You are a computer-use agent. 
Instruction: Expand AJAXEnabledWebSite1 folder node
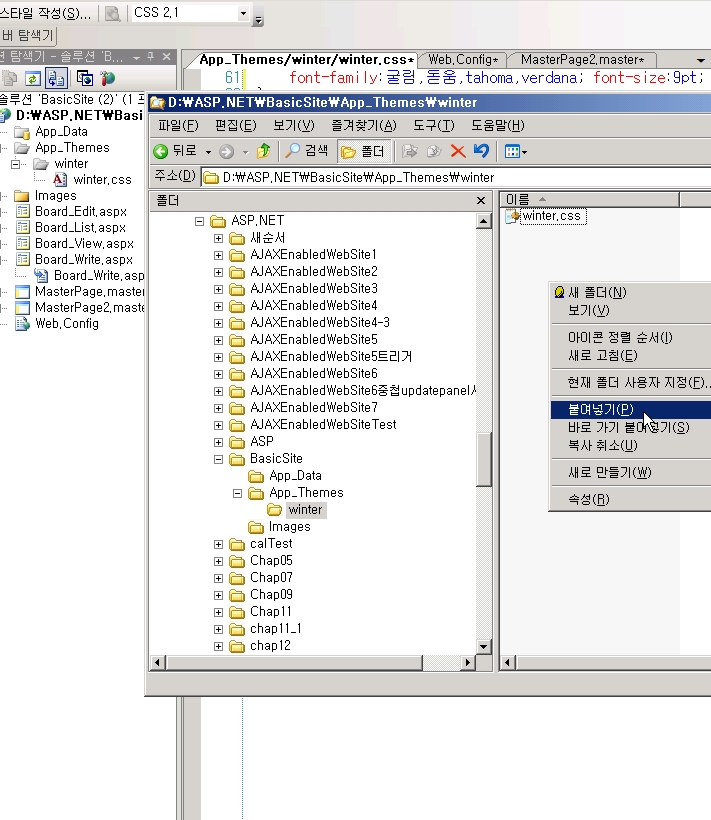click(x=219, y=255)
